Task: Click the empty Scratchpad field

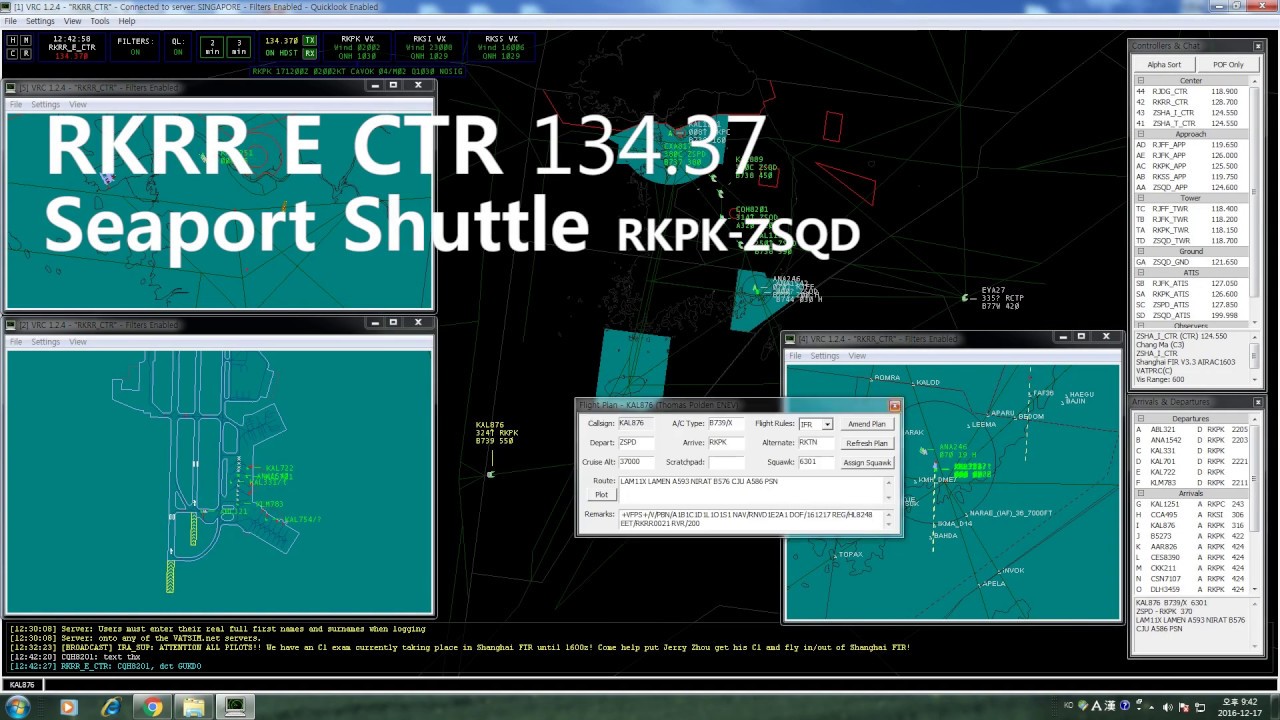Action: [726, 462]
